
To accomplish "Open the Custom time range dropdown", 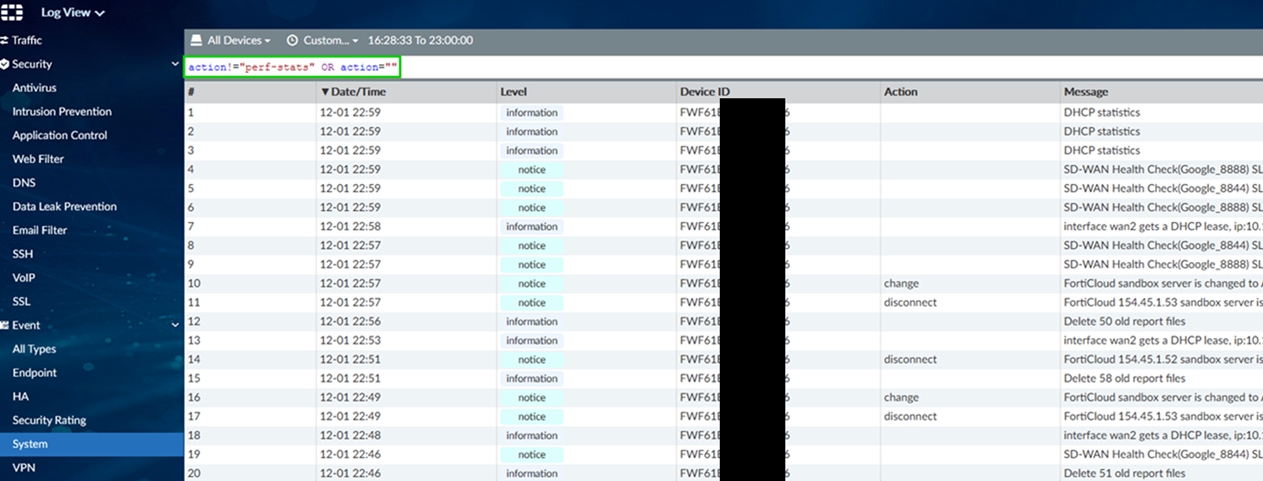I will (x=323, y=40).
